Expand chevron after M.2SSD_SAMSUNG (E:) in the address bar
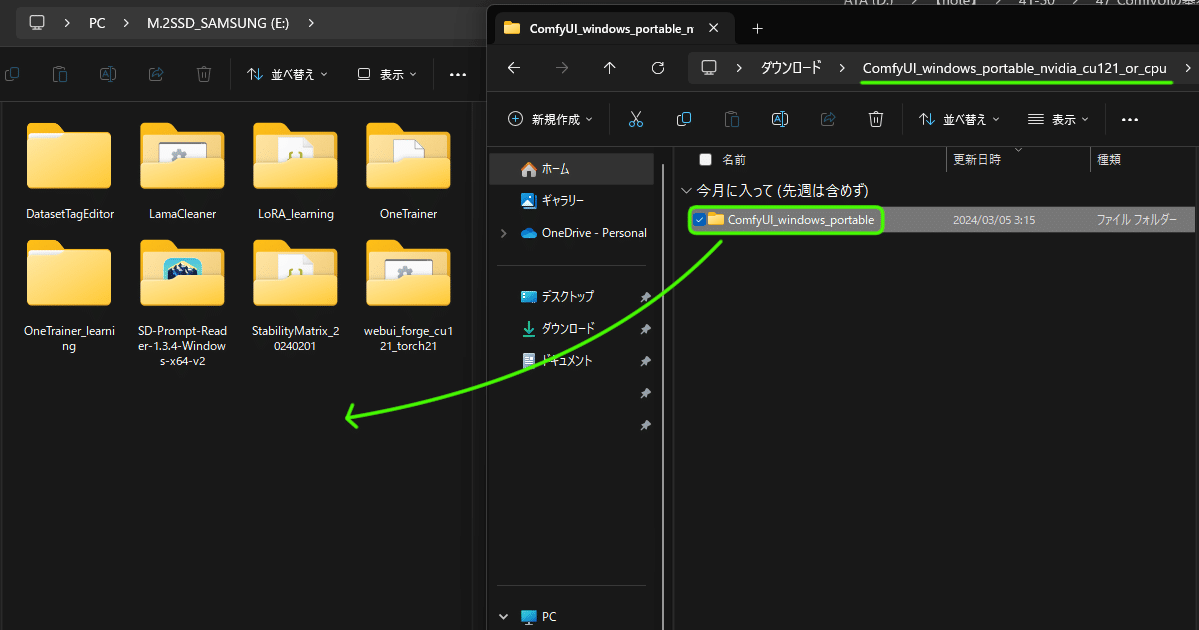Image resolution: width=1199 pixels, height=630 pixels. [310, 23]
